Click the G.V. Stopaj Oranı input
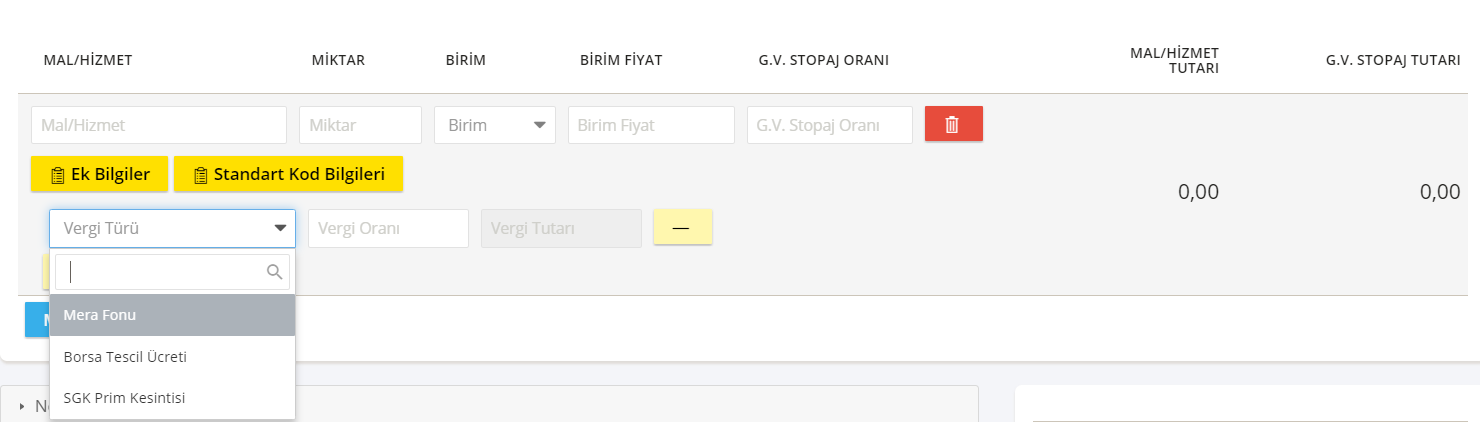Viewport: 1480px width, 422px height. tap(830, 125)
